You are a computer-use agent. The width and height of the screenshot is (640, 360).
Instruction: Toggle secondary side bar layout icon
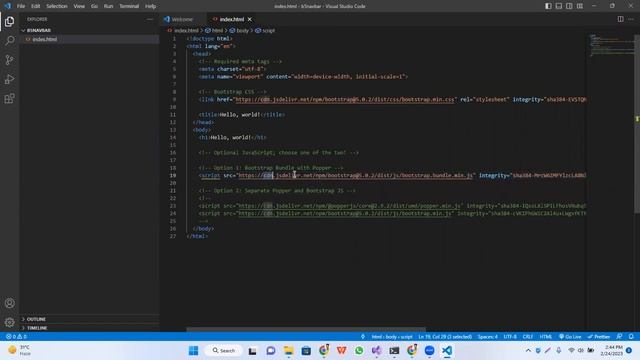click(x=569, y=6)
